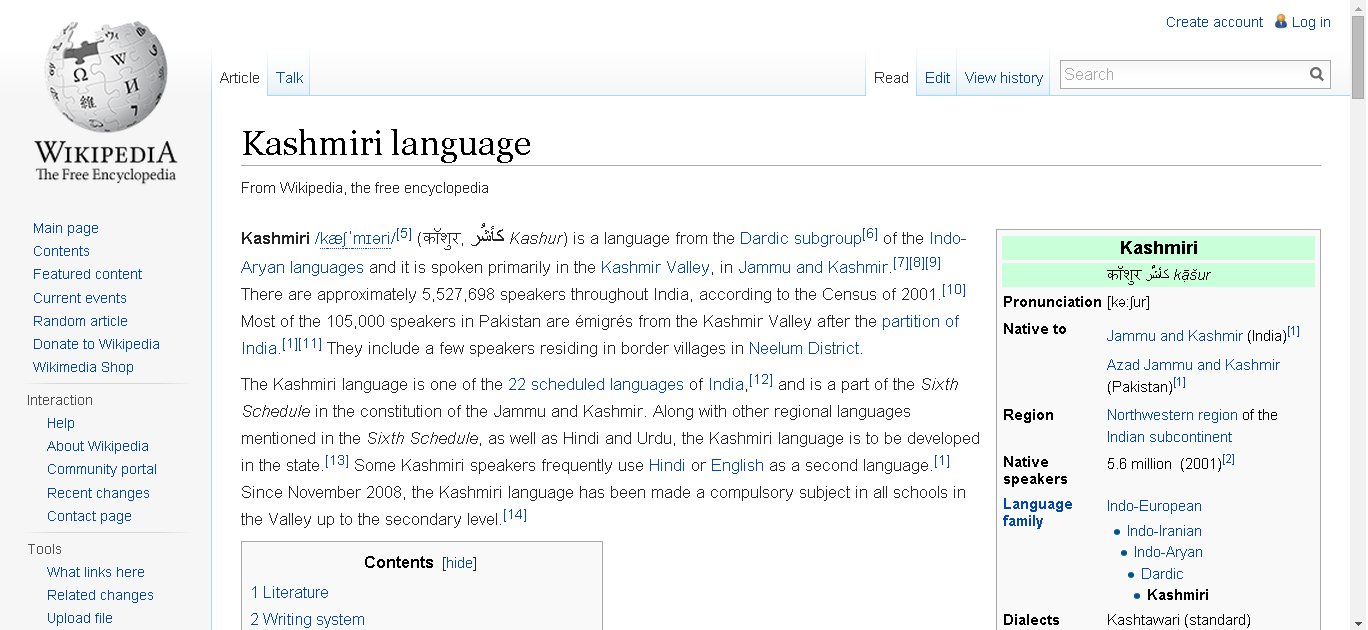Hide the Contents table via hide toggle
The width and height of the screenshot is (1368, 630).
click(x=459, y=563)
